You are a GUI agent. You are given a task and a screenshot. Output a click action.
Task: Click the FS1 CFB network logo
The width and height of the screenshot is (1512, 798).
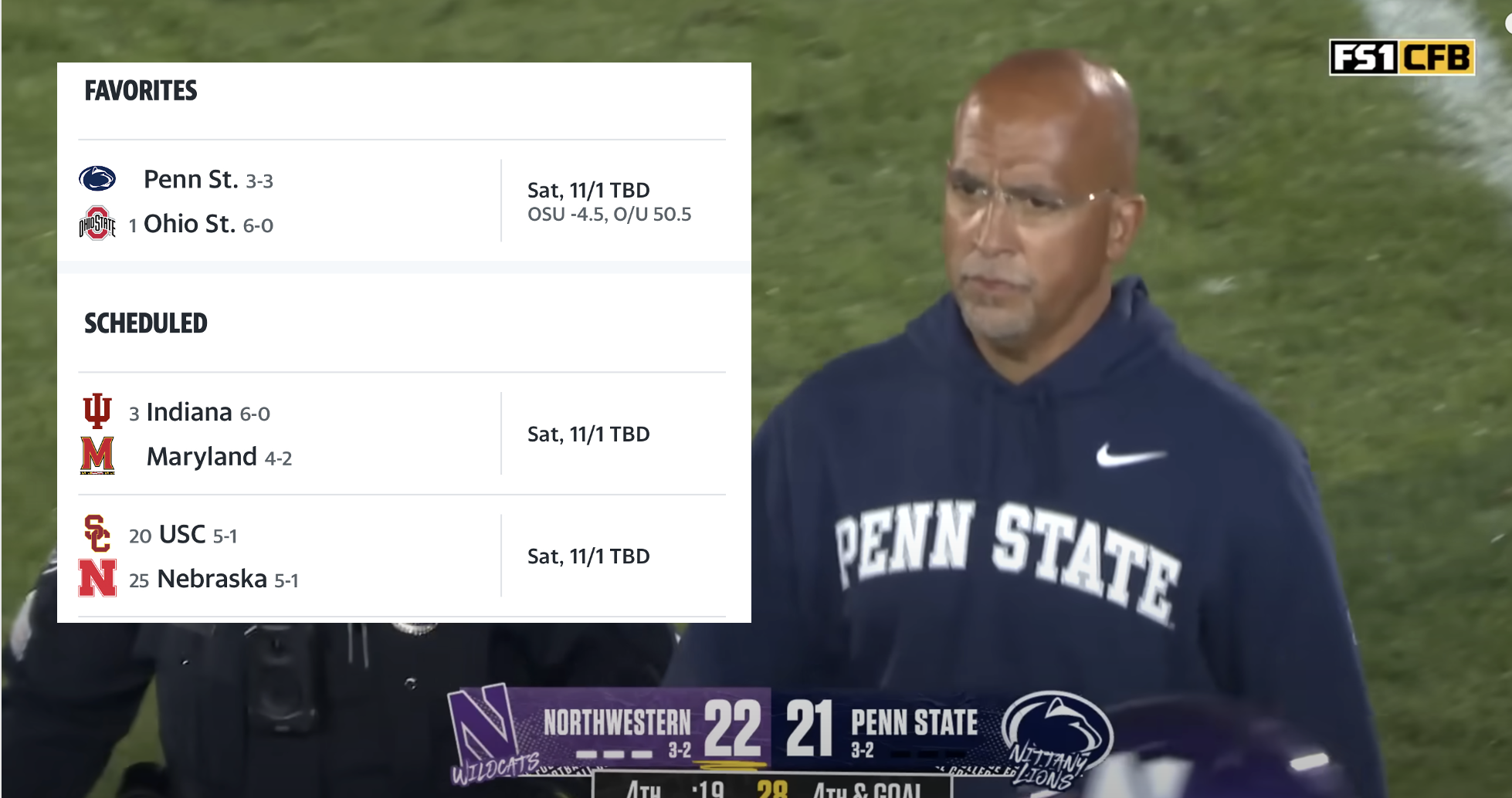1402,58
